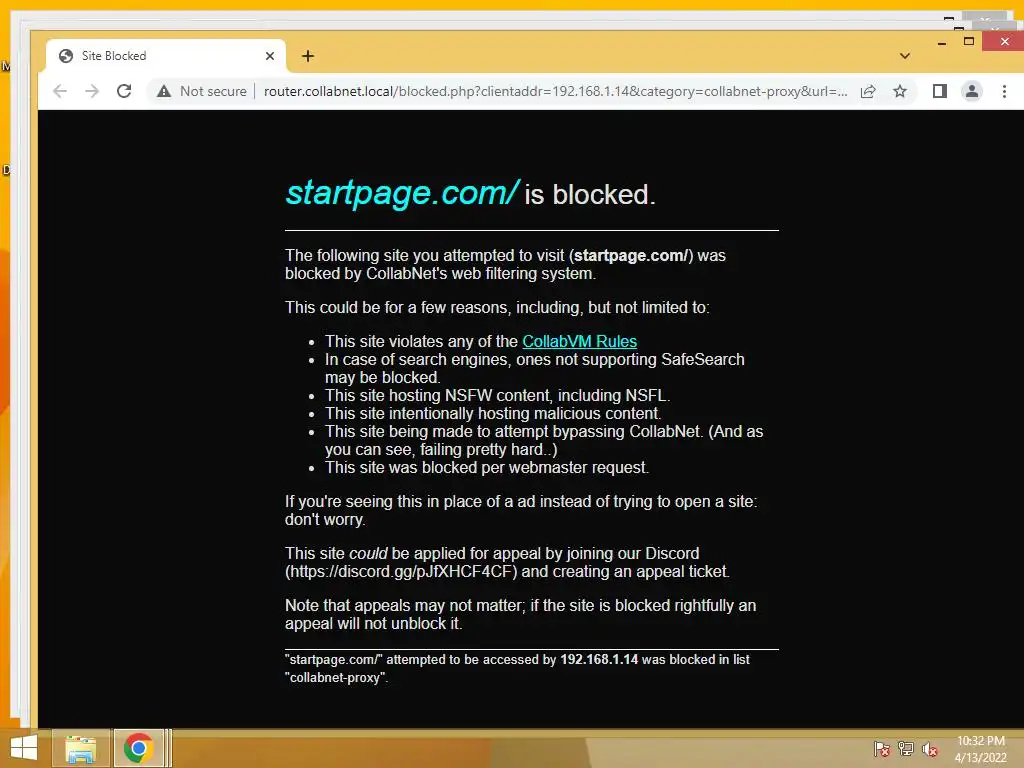Open the Chrome profile avatar menu

[x=972, y=91]
